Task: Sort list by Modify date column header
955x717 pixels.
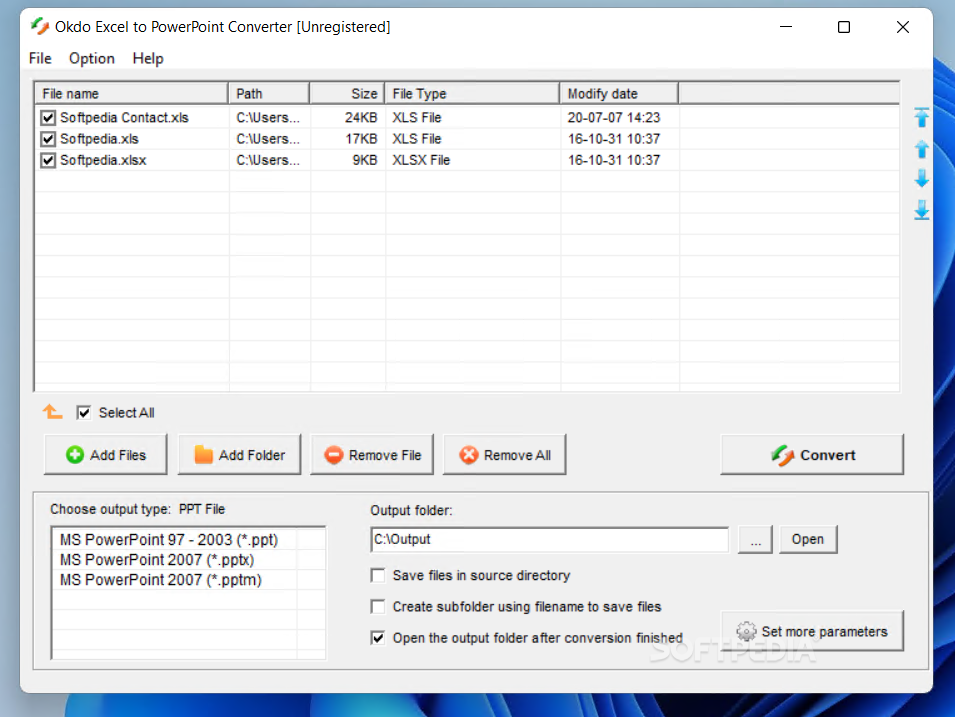Action: [619, 93]
